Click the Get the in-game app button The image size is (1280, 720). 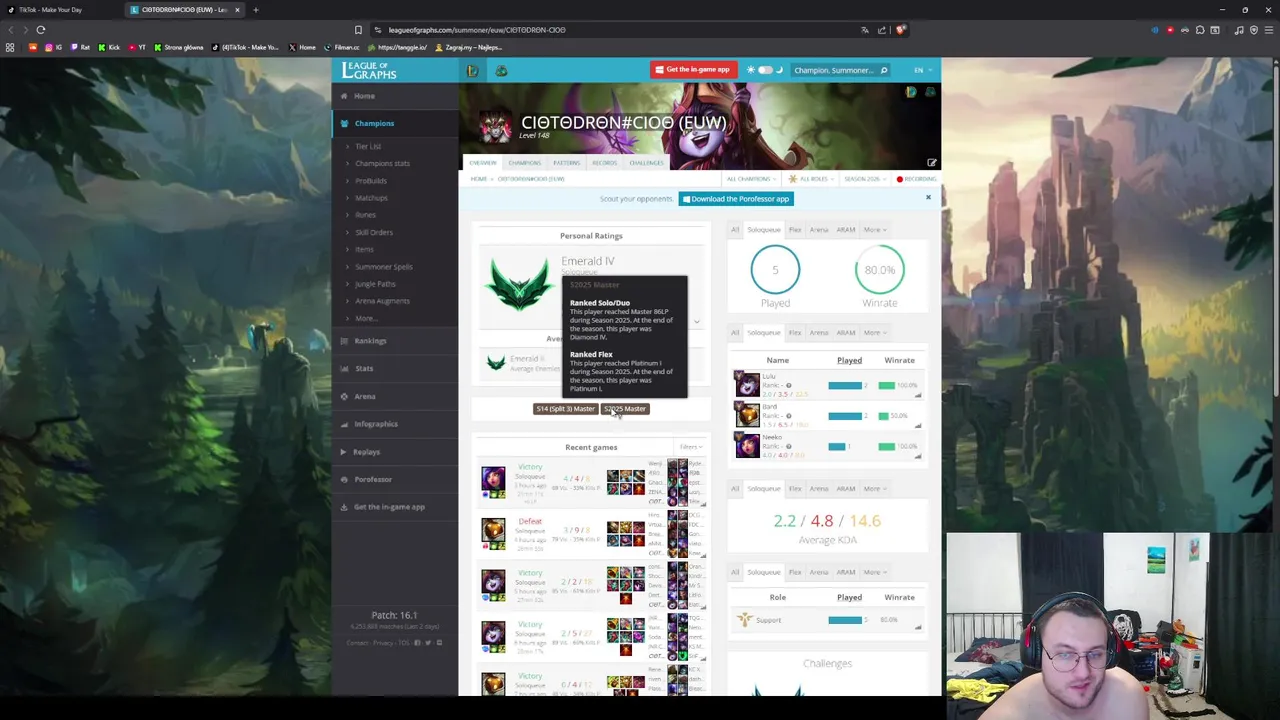pyautogui.click(x=692, y=70)
